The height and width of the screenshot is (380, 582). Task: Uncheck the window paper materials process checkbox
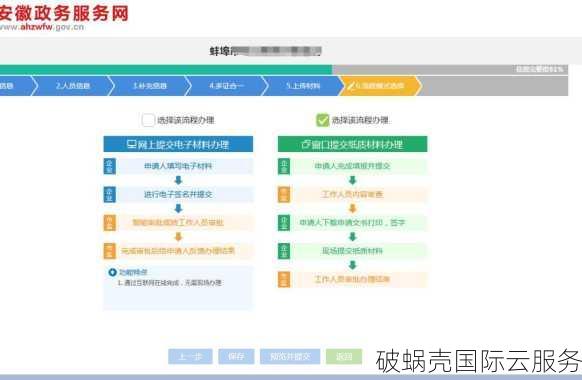(322, 120)
